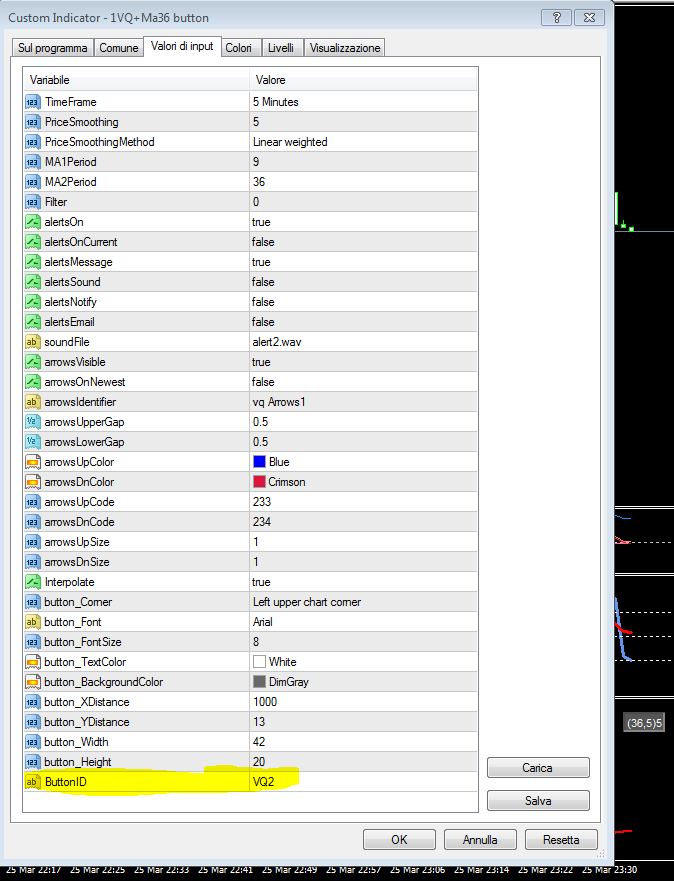The image size is (674, 881).
Task: Click the color-type icon beside arrowsUpColor
Action: click(33, 462)
